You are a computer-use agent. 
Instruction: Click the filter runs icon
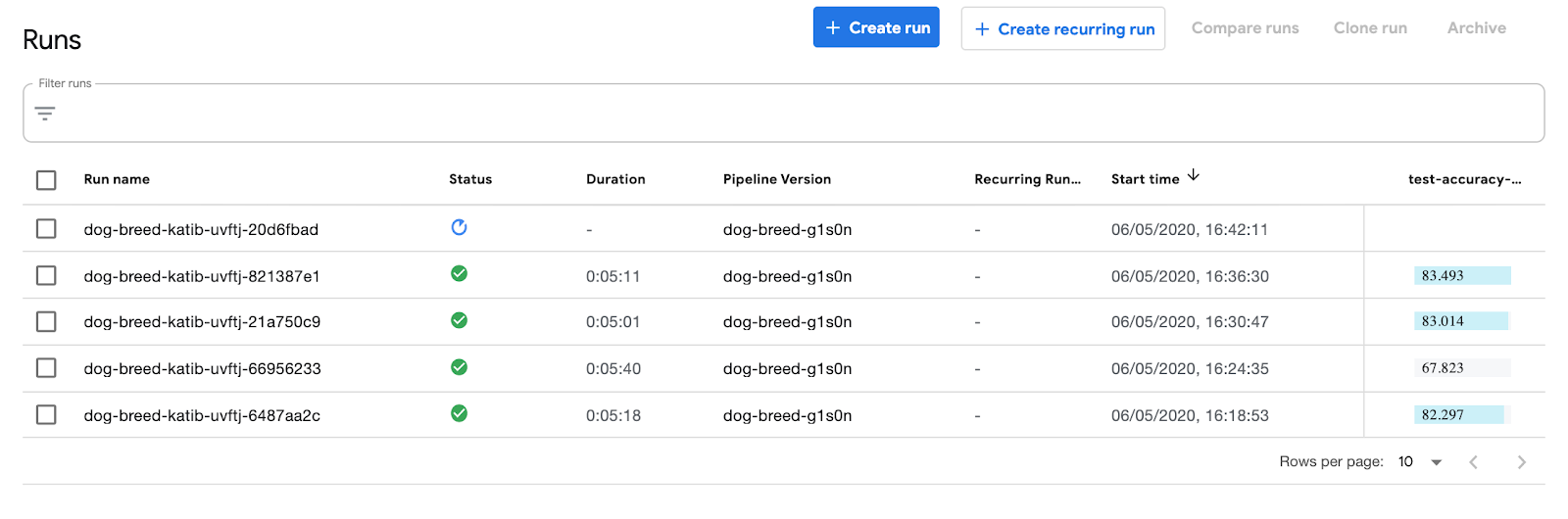coord(45,114)
